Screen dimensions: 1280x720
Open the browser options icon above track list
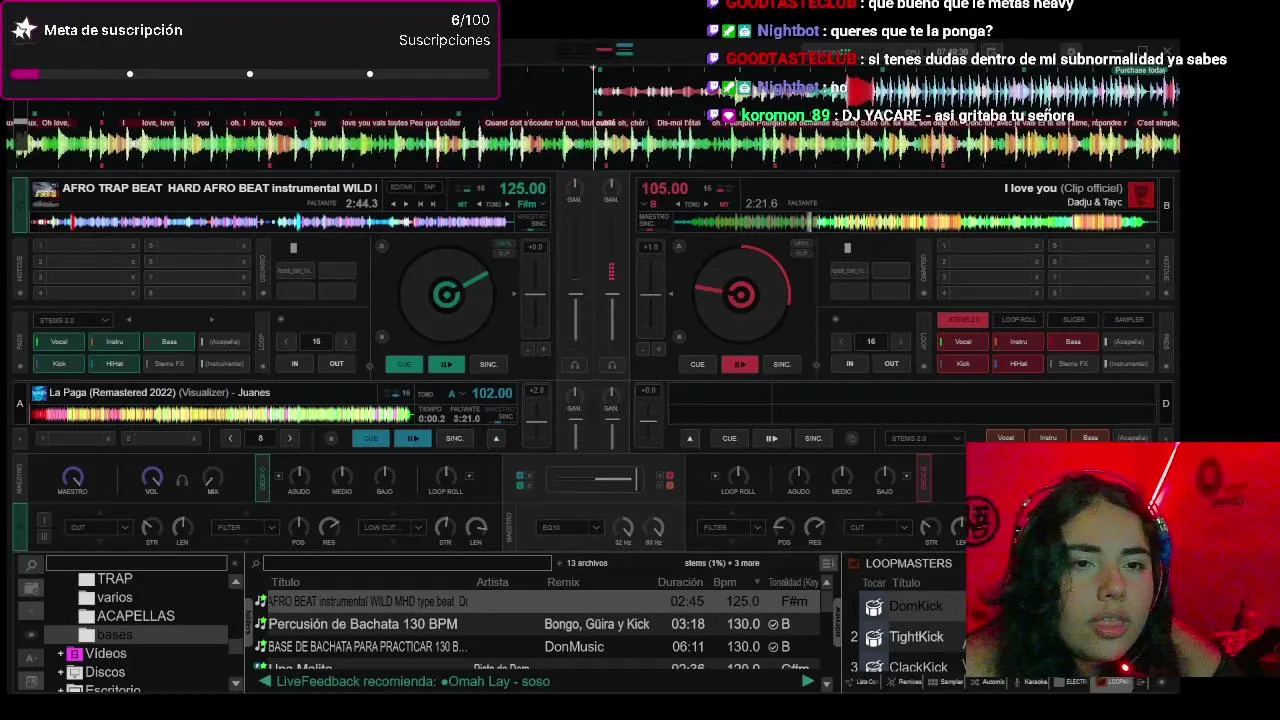(827, 563)
